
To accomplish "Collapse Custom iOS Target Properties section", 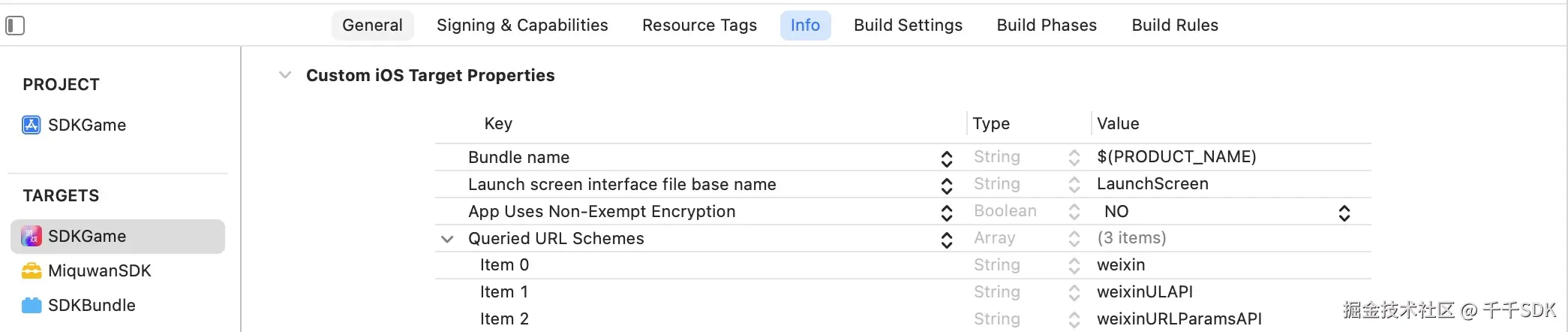I will click(285, 75).
